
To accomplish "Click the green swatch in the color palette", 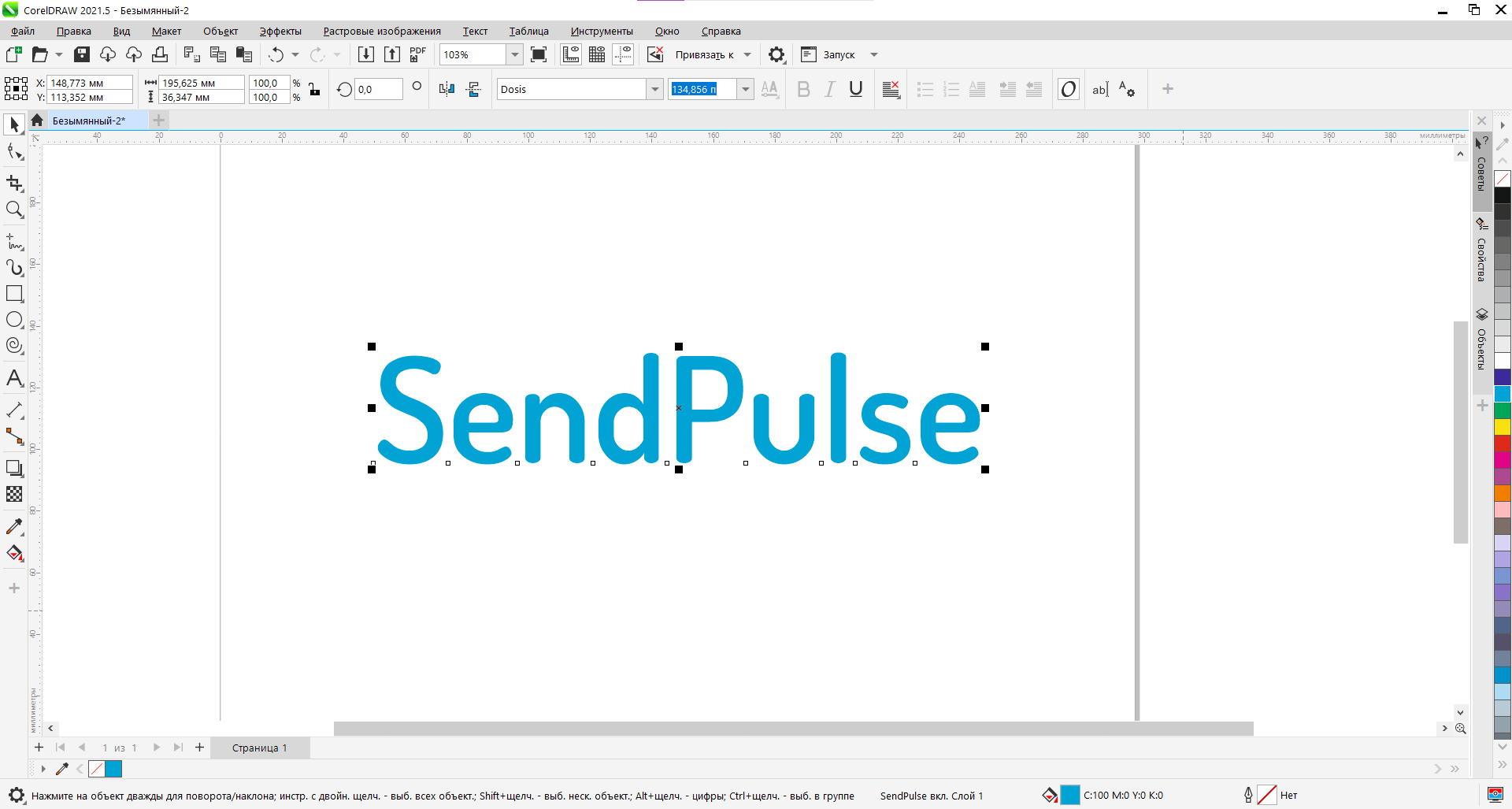I will (1503, 410).
